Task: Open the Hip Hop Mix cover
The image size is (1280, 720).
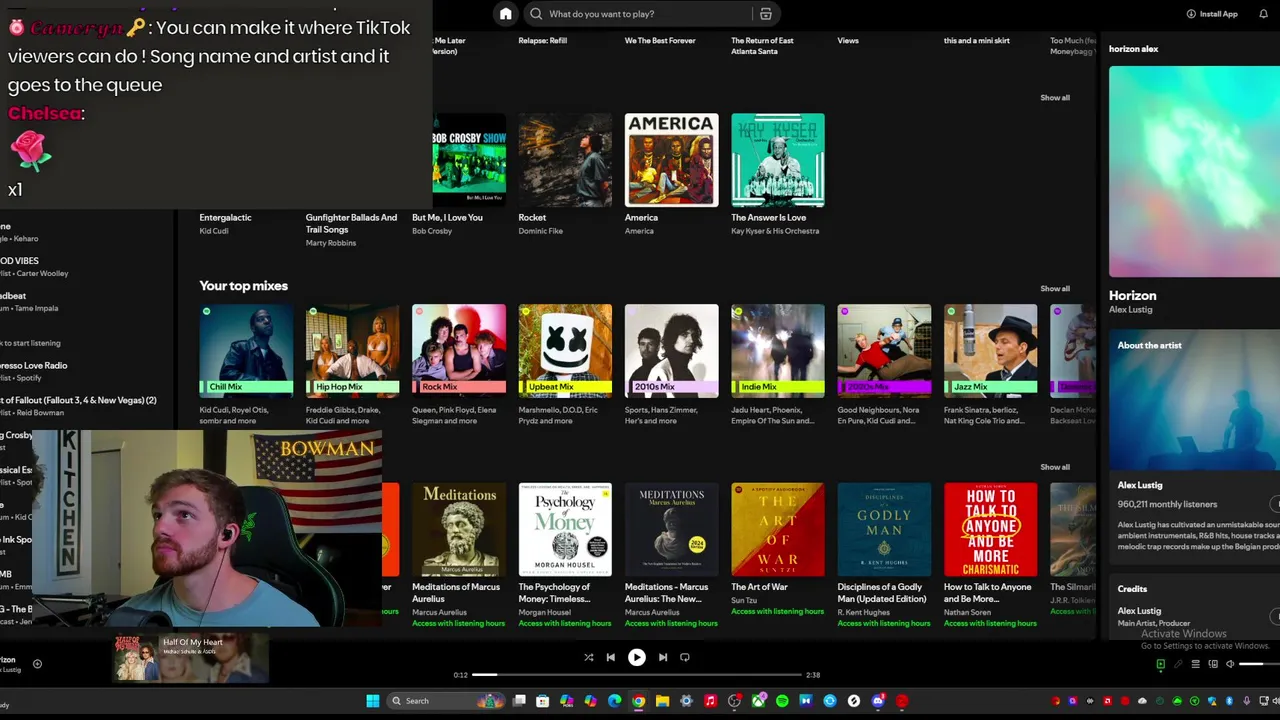Action: tap(352, 351)
